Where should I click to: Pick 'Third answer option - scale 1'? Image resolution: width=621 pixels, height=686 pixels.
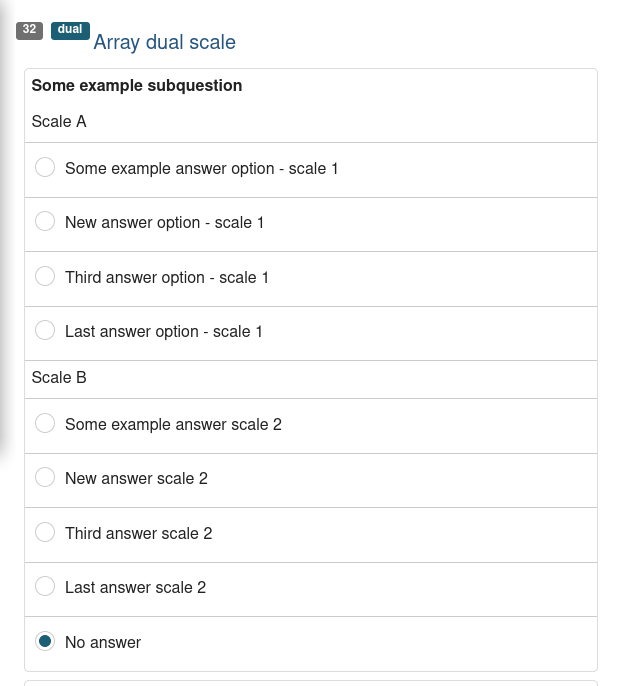tap(45, 277)
